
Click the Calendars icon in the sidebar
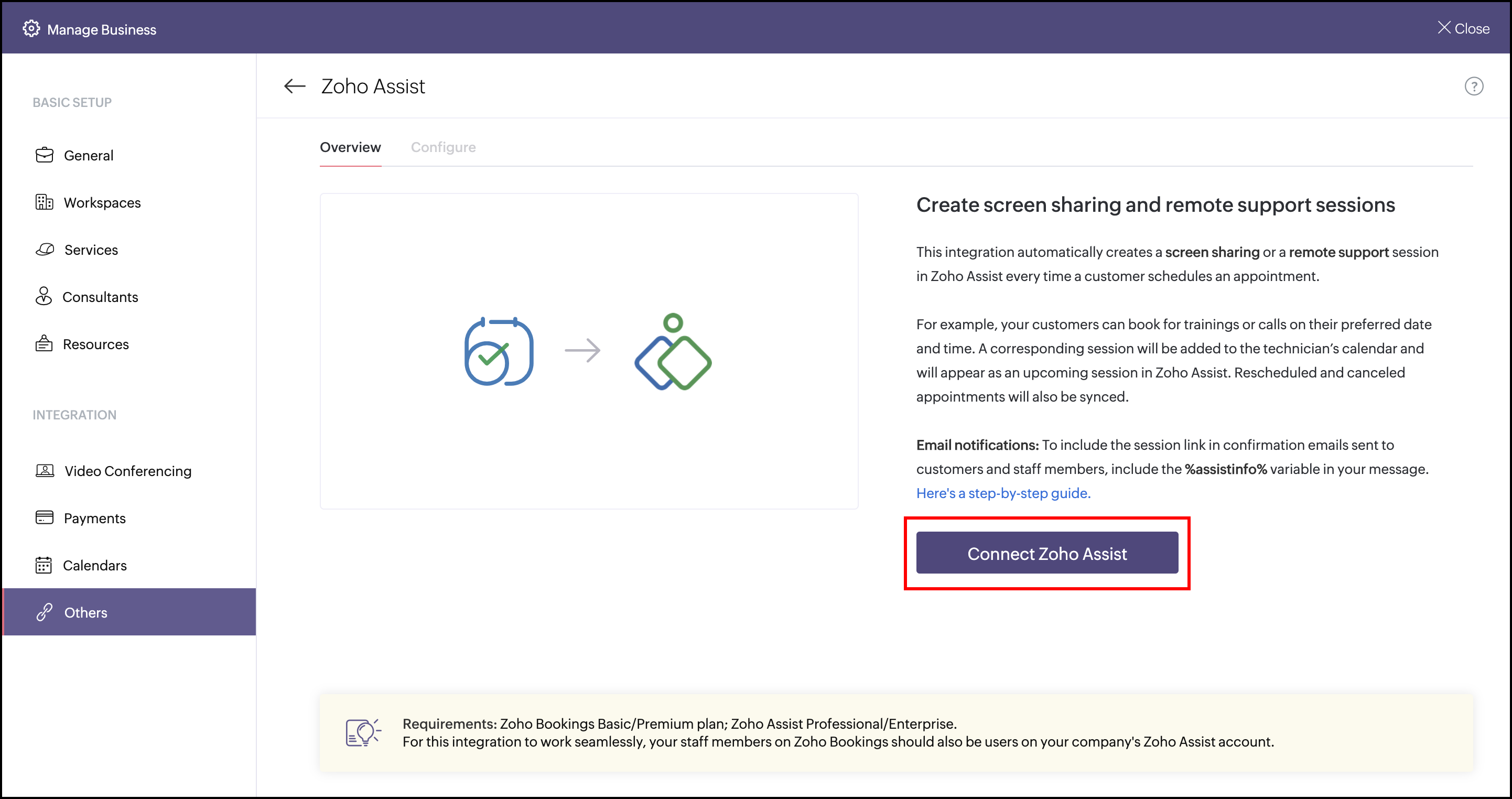(x=44, y=565)
